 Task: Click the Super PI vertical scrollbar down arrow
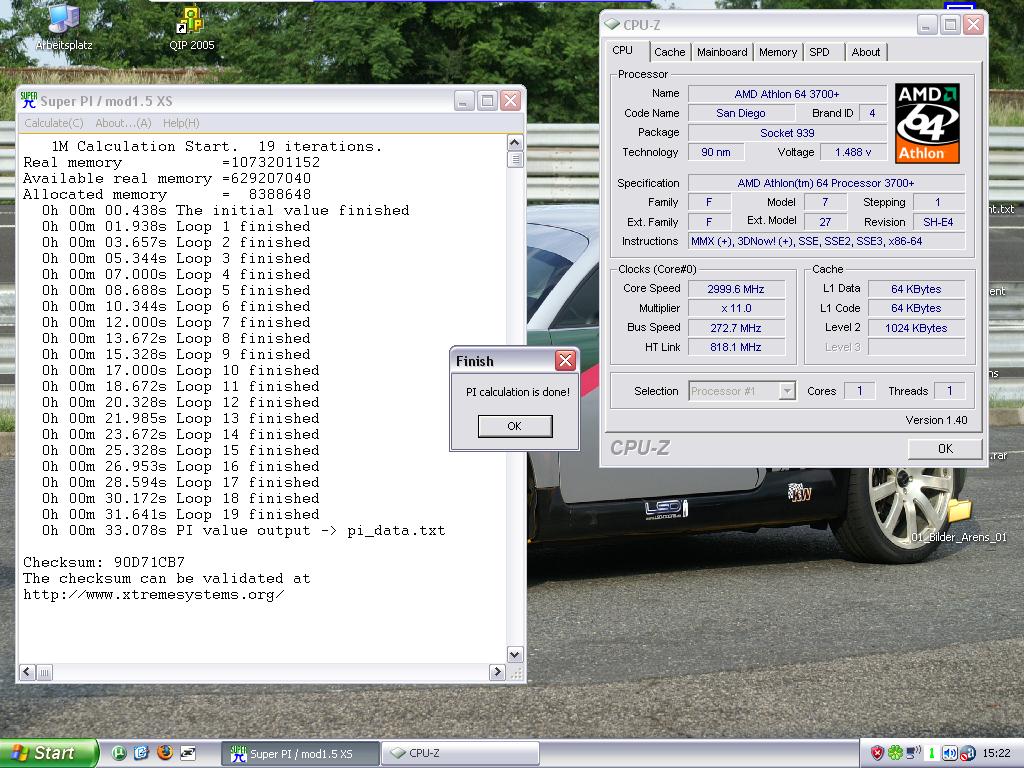point(515,654)
